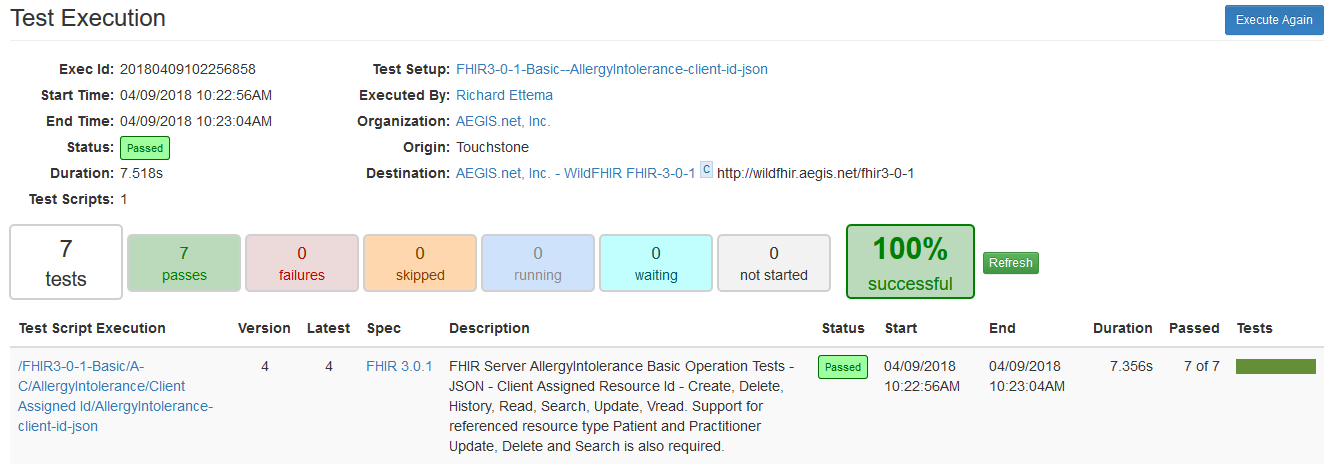The height and width of the screenshot is (470, 1328).
Task: Filter by the 0 skipped box
Action: (x=420, y=263)
